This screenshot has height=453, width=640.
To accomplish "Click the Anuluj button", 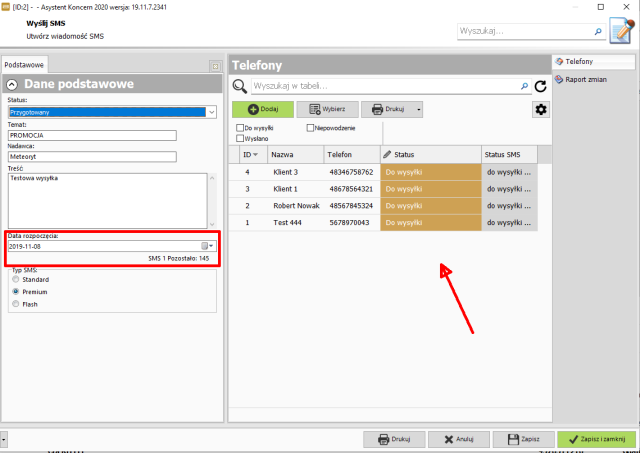I will 459,440.
